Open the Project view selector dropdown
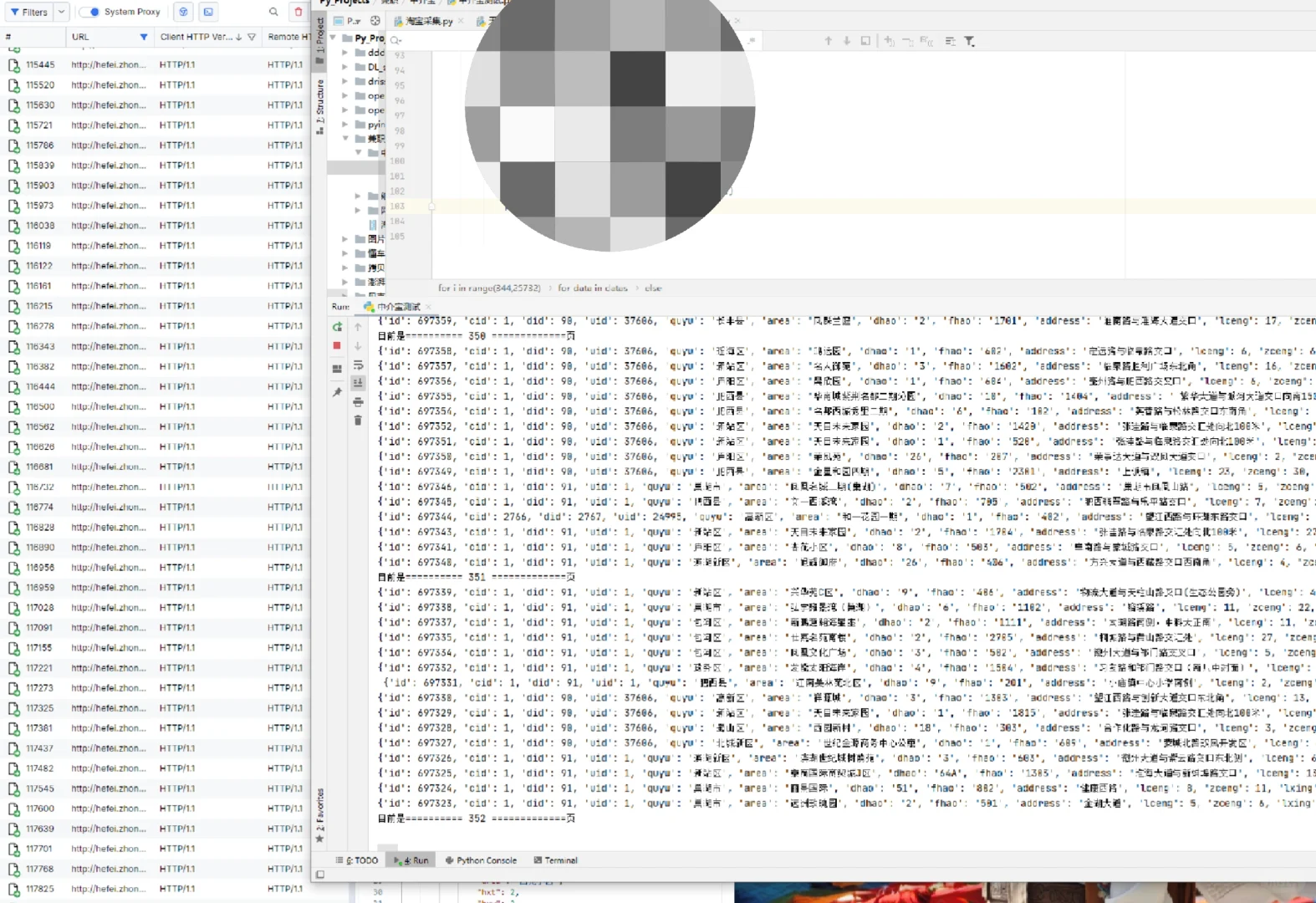This screenshot has width=1316, height=903. pos(349,21)
